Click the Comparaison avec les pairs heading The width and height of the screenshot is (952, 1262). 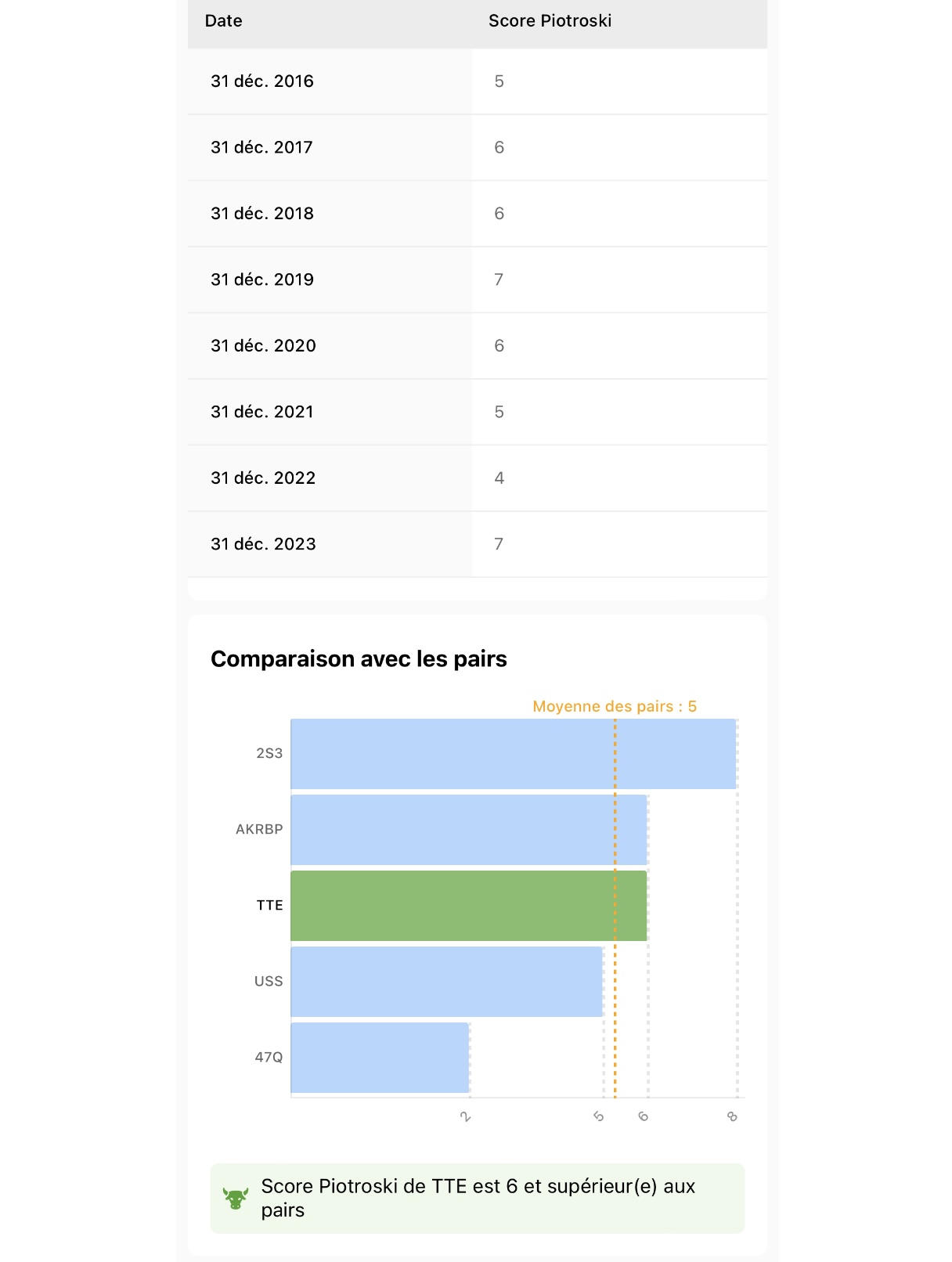coord(359,659)
